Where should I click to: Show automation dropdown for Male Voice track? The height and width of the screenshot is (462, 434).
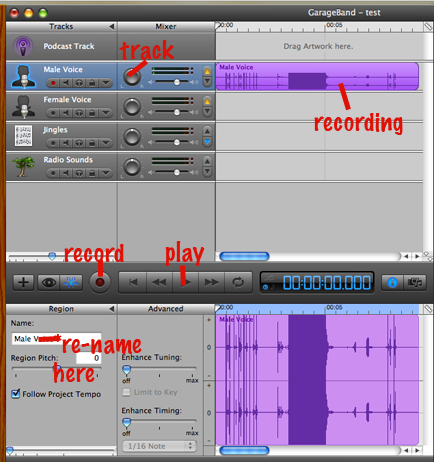click(x=106, y=83)
